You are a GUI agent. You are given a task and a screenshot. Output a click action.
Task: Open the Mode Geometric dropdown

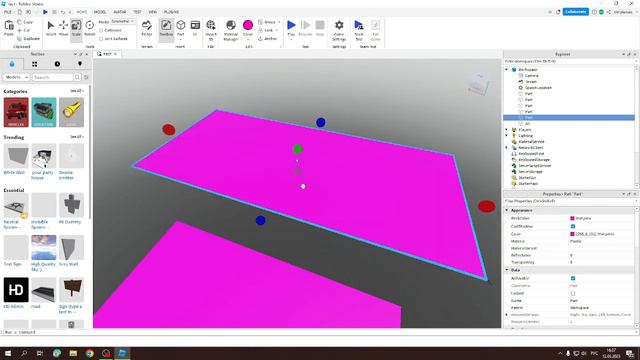click(x=123, y=22)
